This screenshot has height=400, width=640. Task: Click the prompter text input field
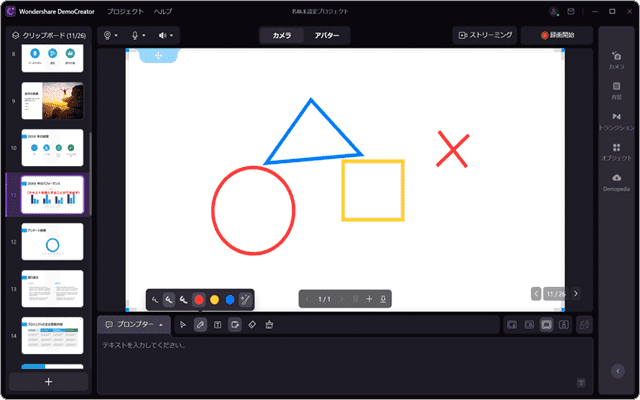point(344,365)
